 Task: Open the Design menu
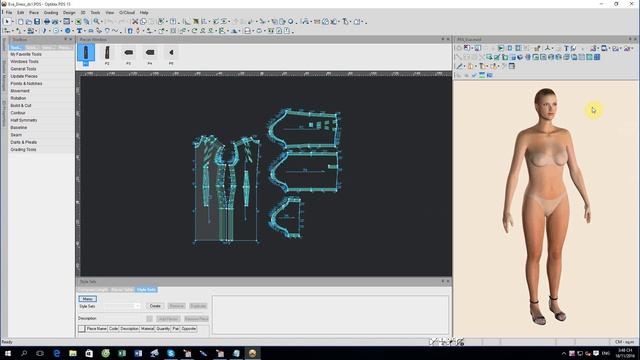point(69,13)
